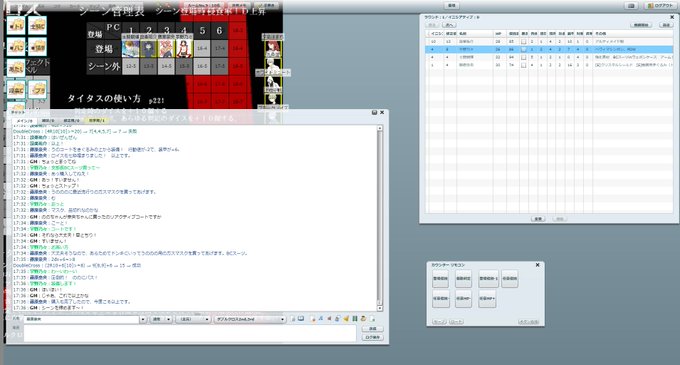The width and height of the screenshot is (680, 365).
Task: Toggle checkbox in the third initiative row
Action: point(523,57)
